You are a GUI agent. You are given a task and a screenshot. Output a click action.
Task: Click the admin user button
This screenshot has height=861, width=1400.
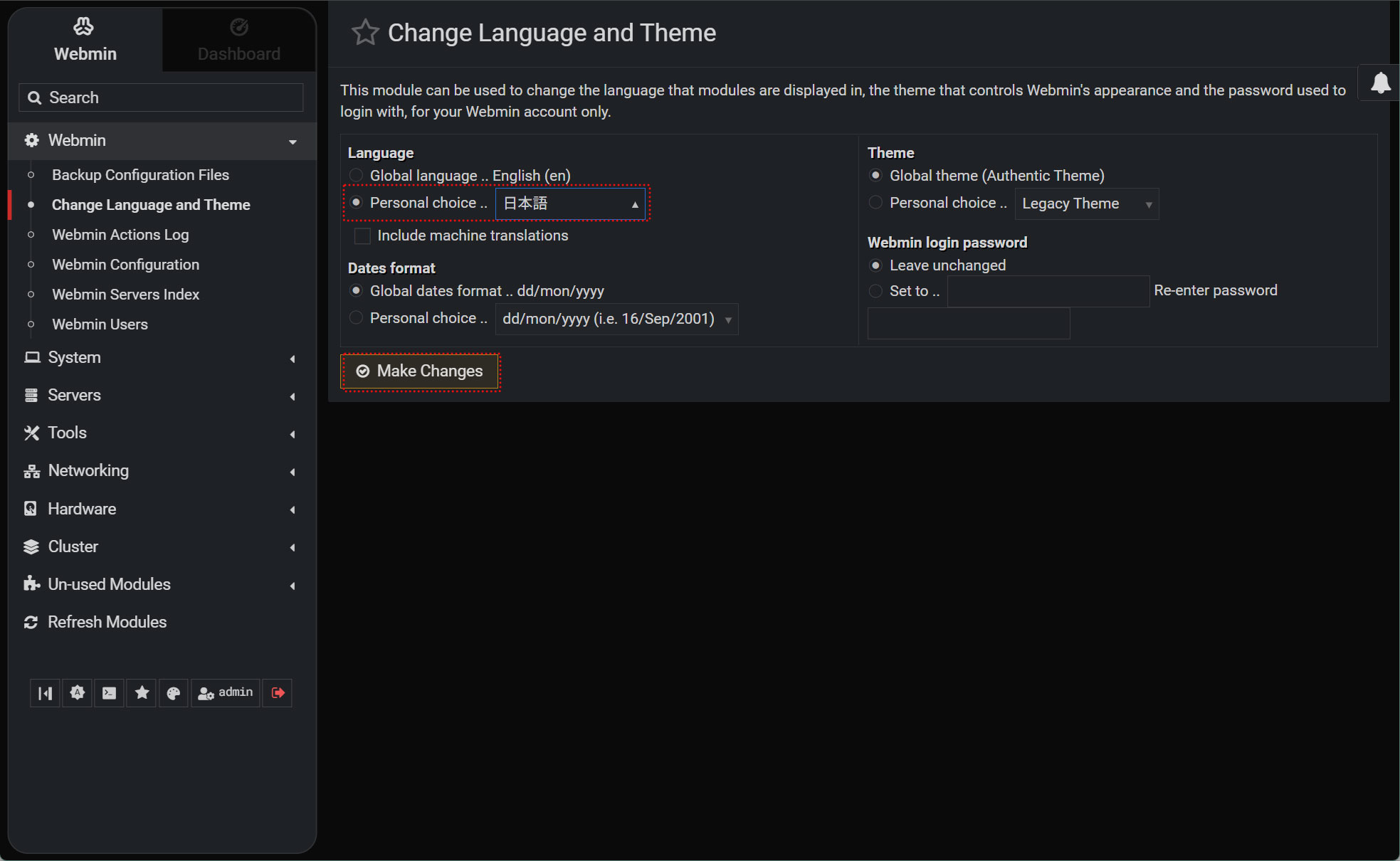[226, 693]
